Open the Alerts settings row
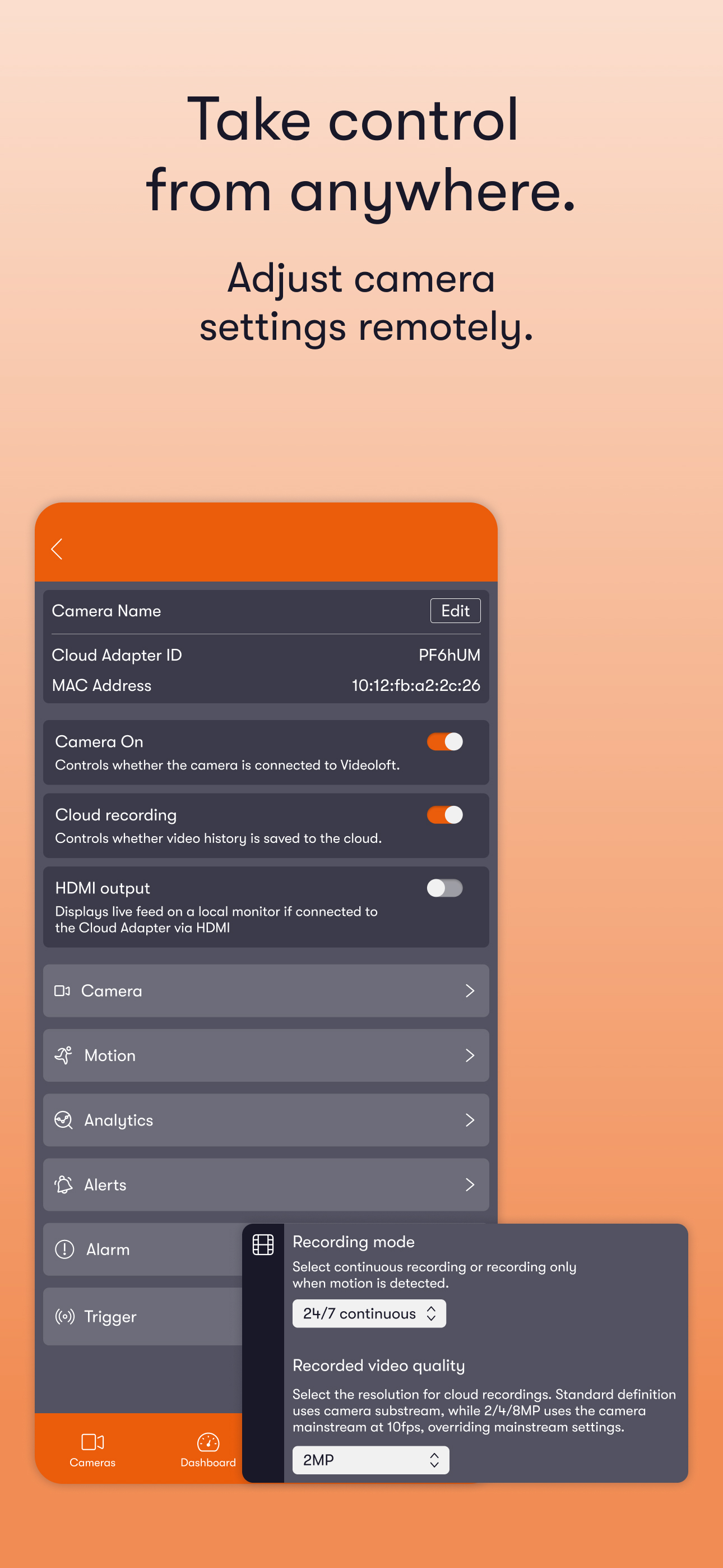This screenshot has width=723, height=1568. click(266, 1184)
